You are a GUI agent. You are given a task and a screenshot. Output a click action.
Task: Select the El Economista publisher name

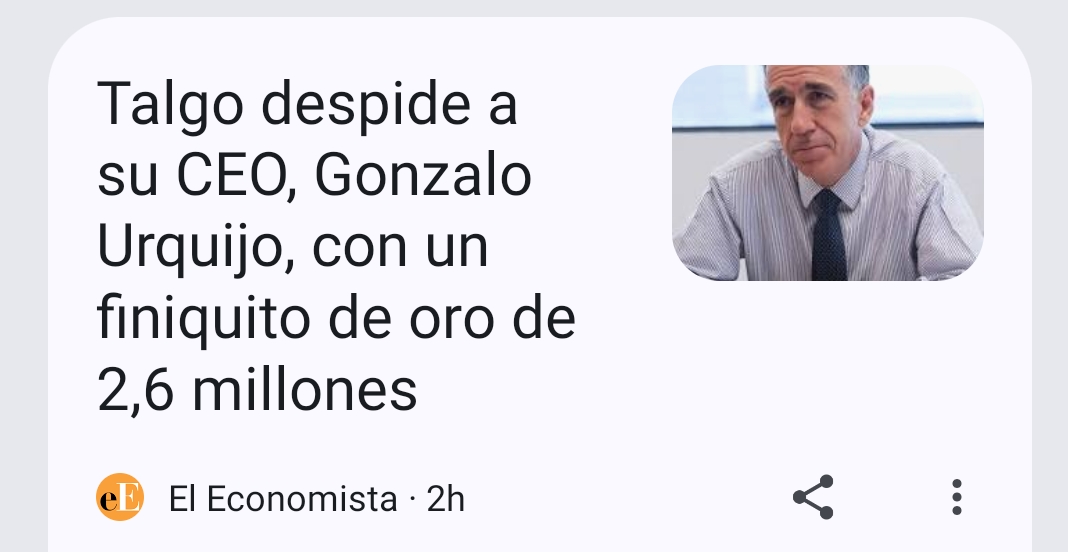click(283, 499)
